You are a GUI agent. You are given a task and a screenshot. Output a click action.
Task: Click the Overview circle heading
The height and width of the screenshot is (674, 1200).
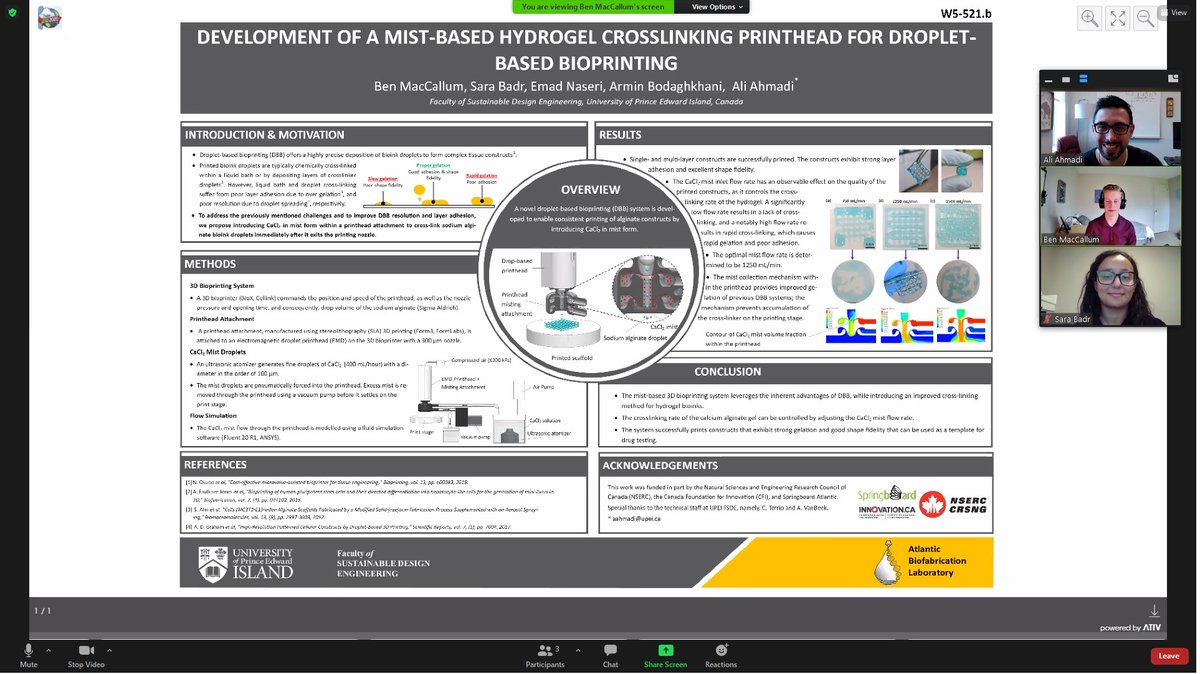coord(590,189)
